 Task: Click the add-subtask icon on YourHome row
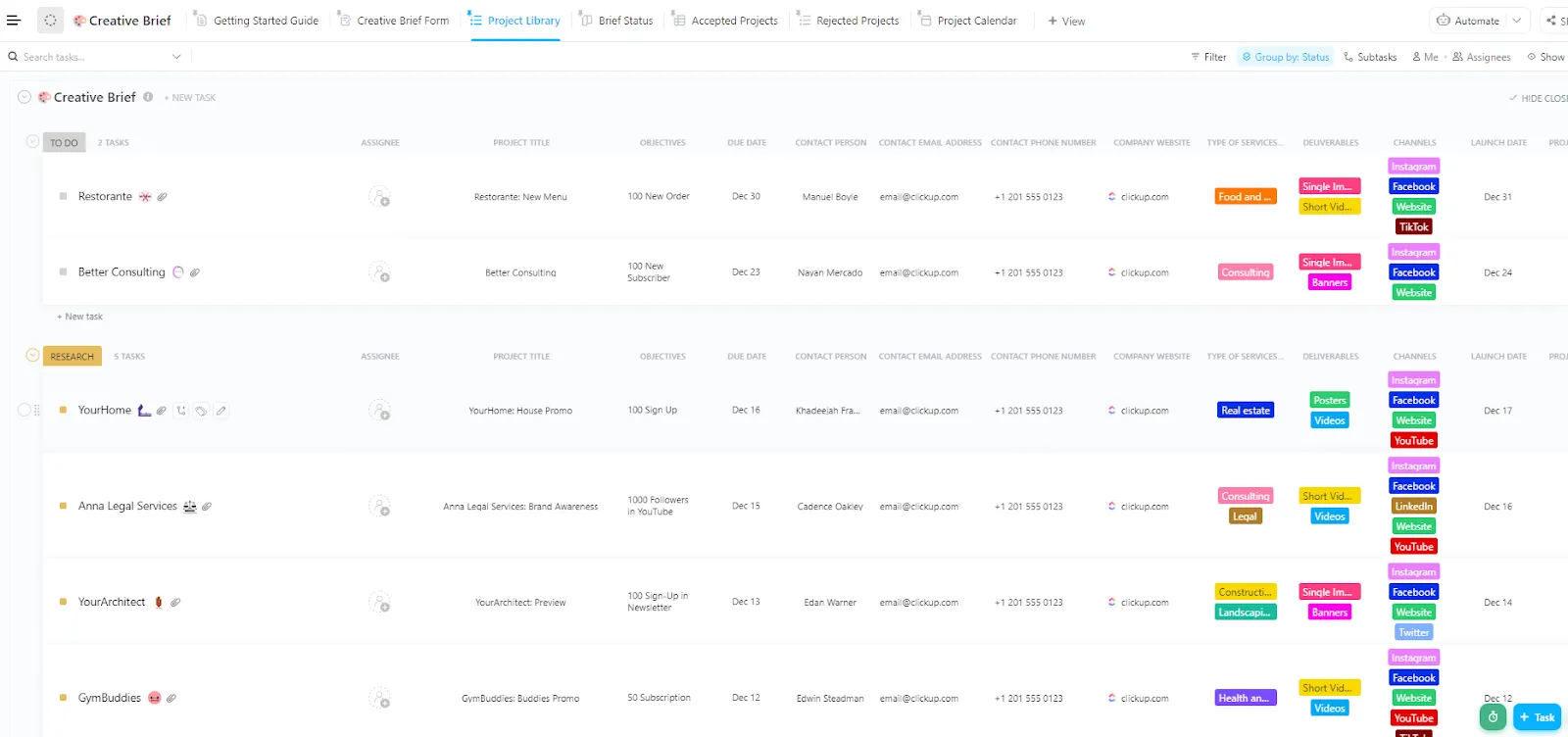181,411
